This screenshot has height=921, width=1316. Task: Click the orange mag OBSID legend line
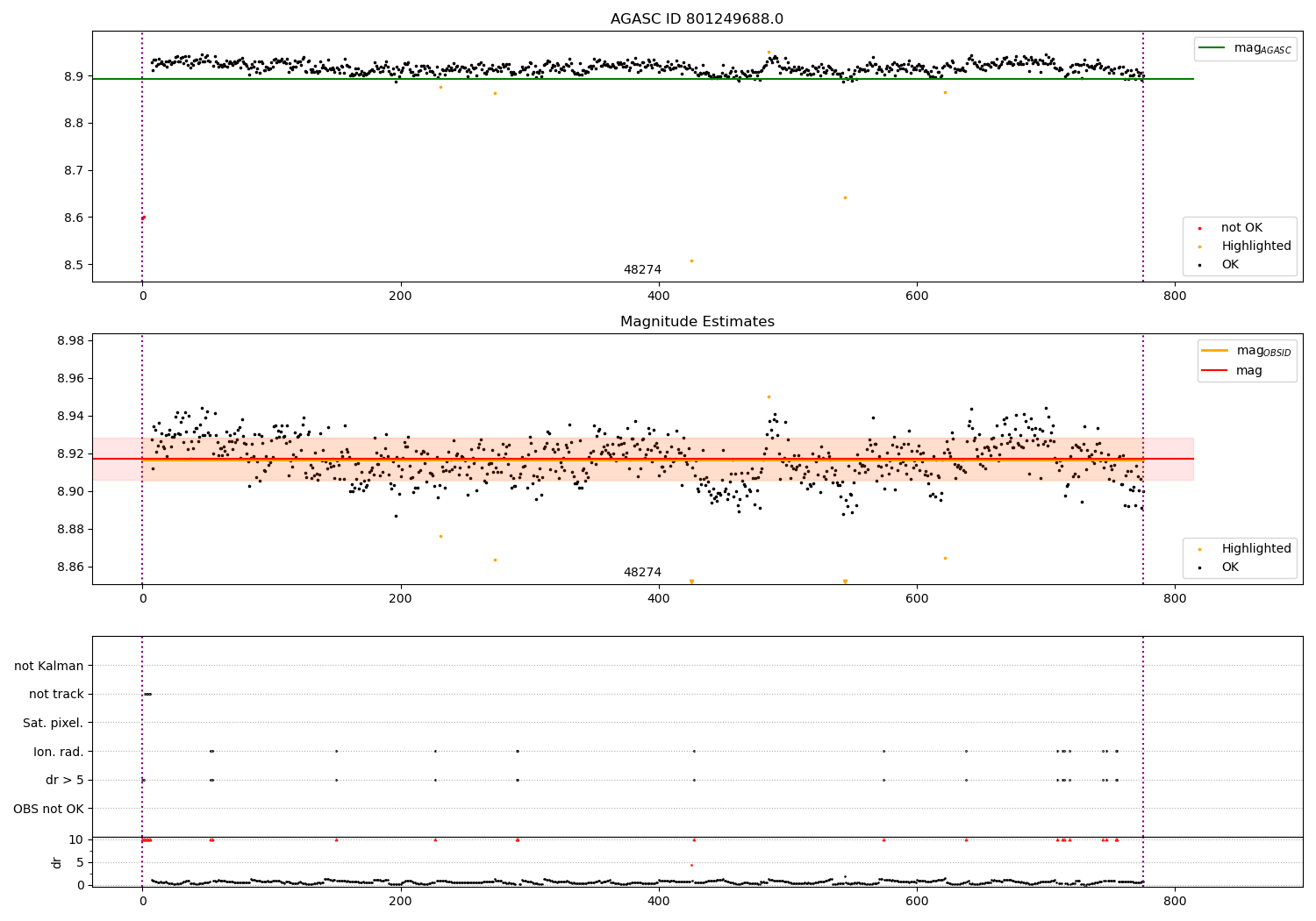coord(1215,351)
